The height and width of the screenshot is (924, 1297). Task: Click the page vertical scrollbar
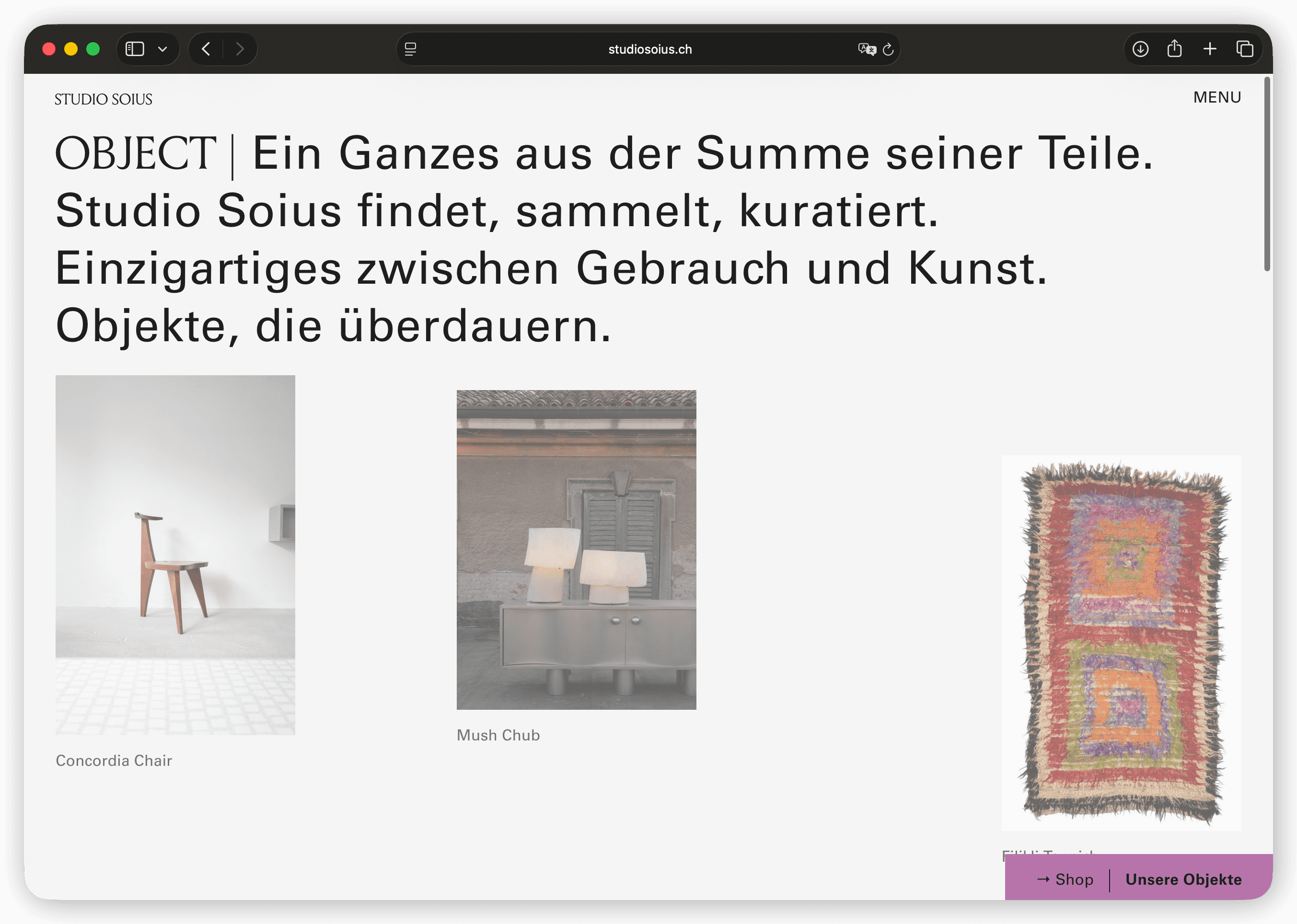click(1267, 174)
